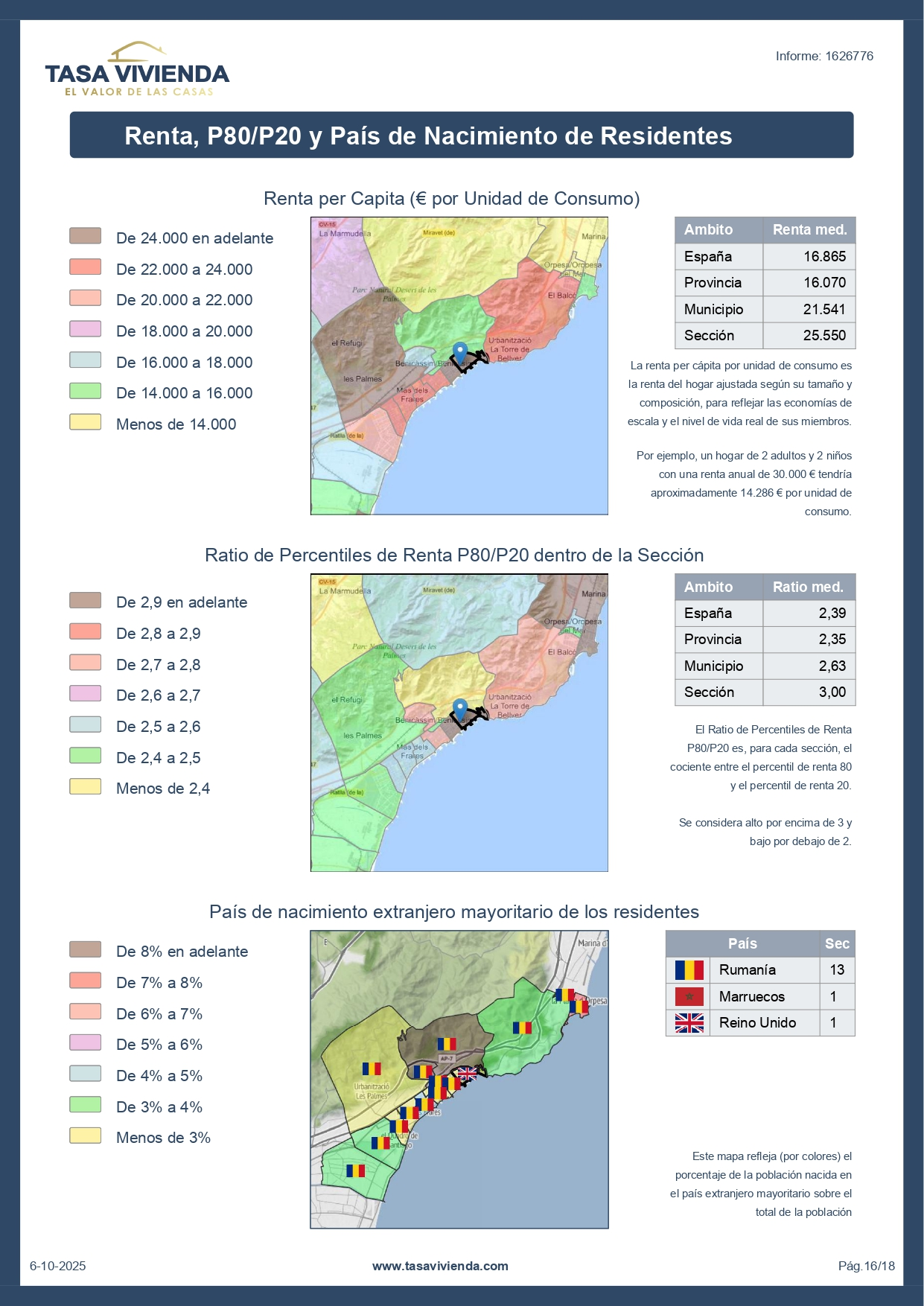
Task: Select the Sección row value 25.550
Action: [824, 336]
